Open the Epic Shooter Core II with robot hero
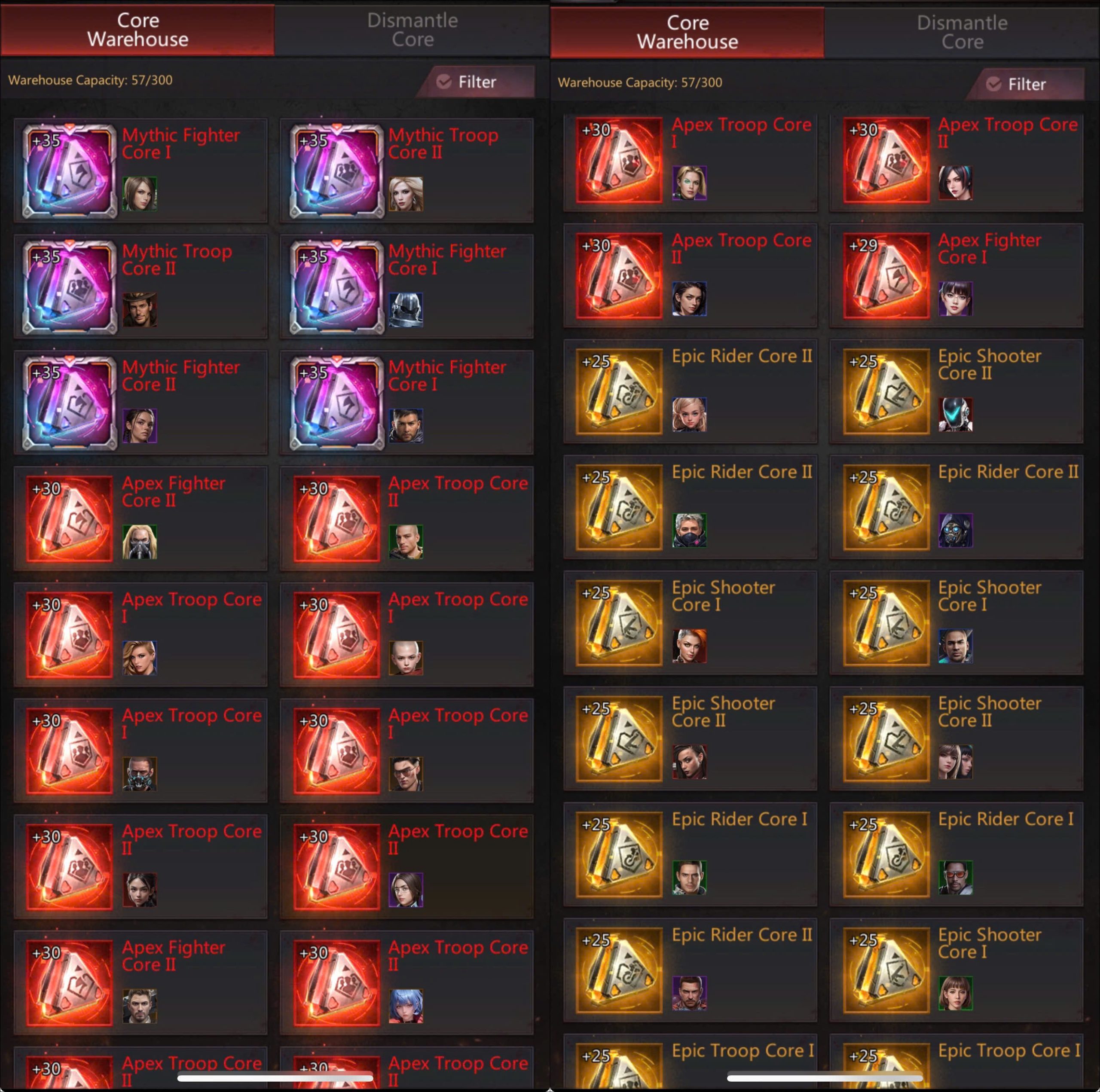 (x=956, y=391)
